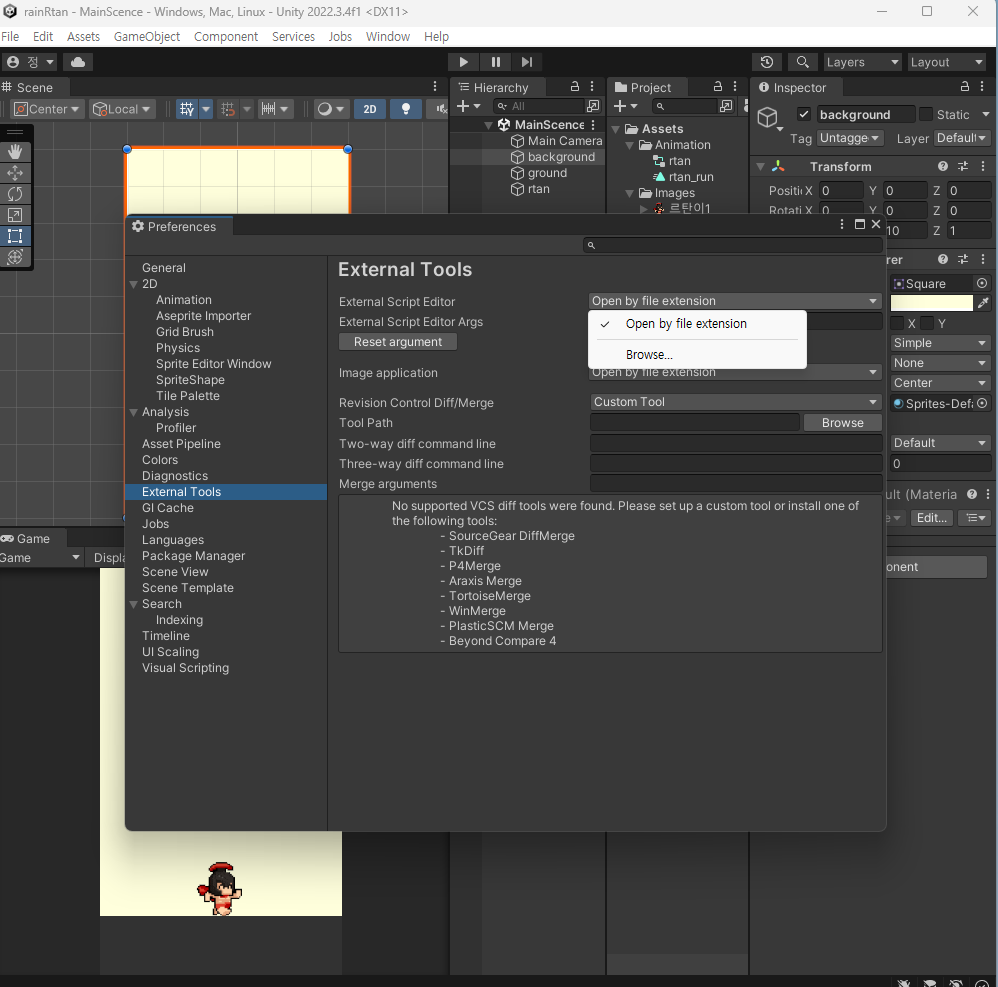The image size is (998, 987).
Task: Collapse the Analysis preferences group
Action: [x=134, y=412]
